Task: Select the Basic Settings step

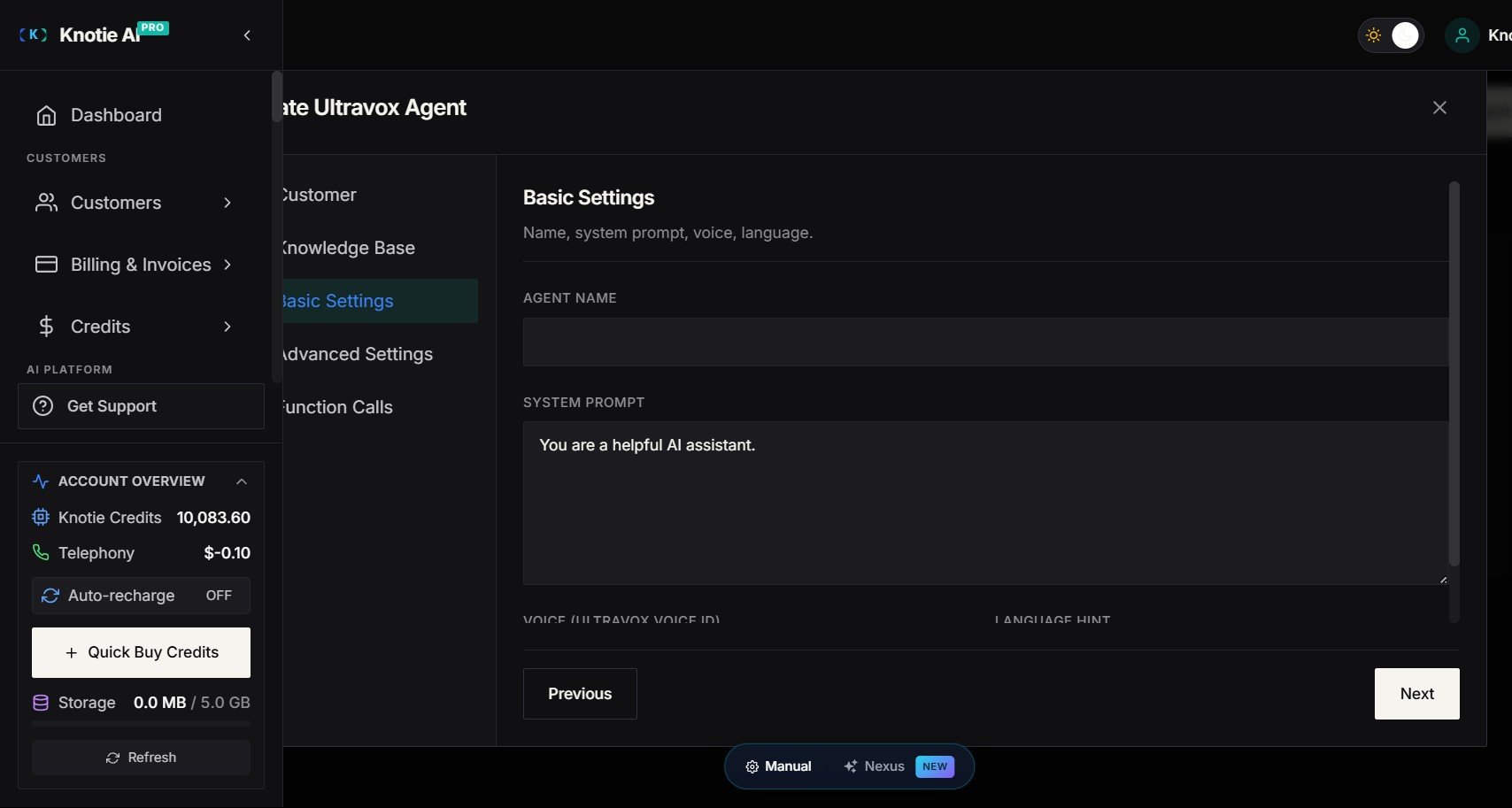Action: (x=381, y=301)
